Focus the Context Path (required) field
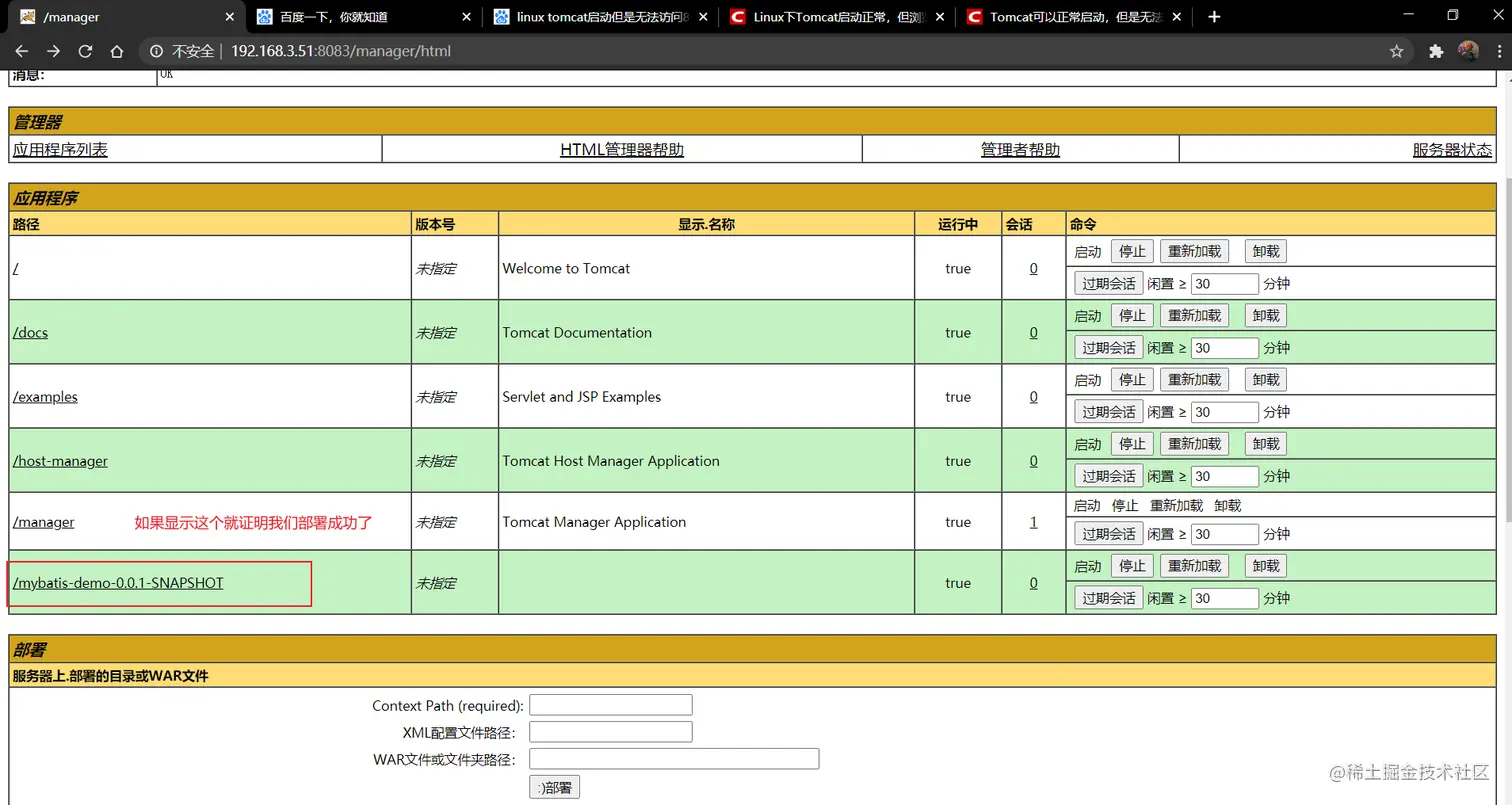 pos(611,705)
